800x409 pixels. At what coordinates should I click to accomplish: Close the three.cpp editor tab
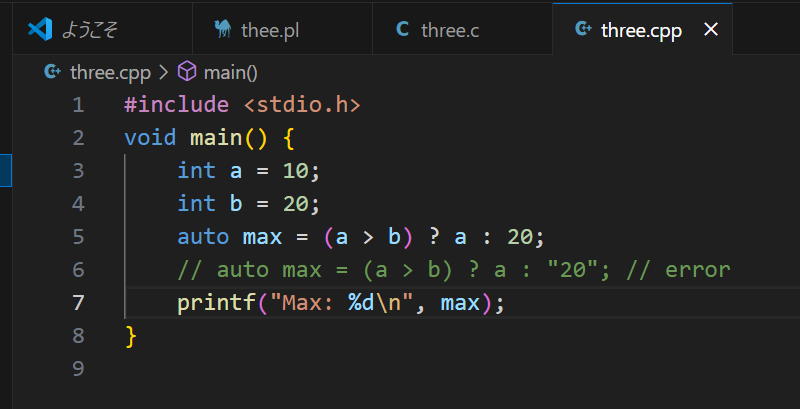(x=711, y=29)
